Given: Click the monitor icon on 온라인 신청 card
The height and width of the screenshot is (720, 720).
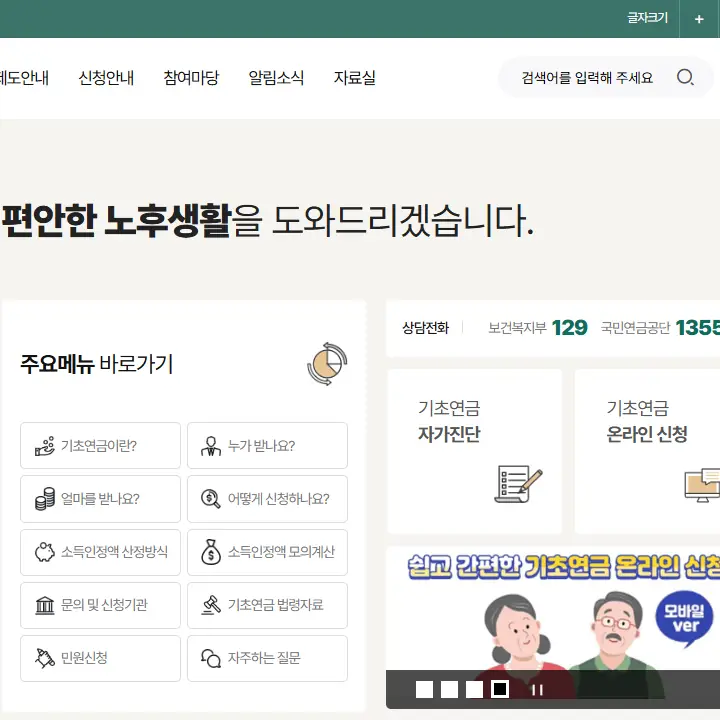Looking at the screenshot, I should click(702, 485).
